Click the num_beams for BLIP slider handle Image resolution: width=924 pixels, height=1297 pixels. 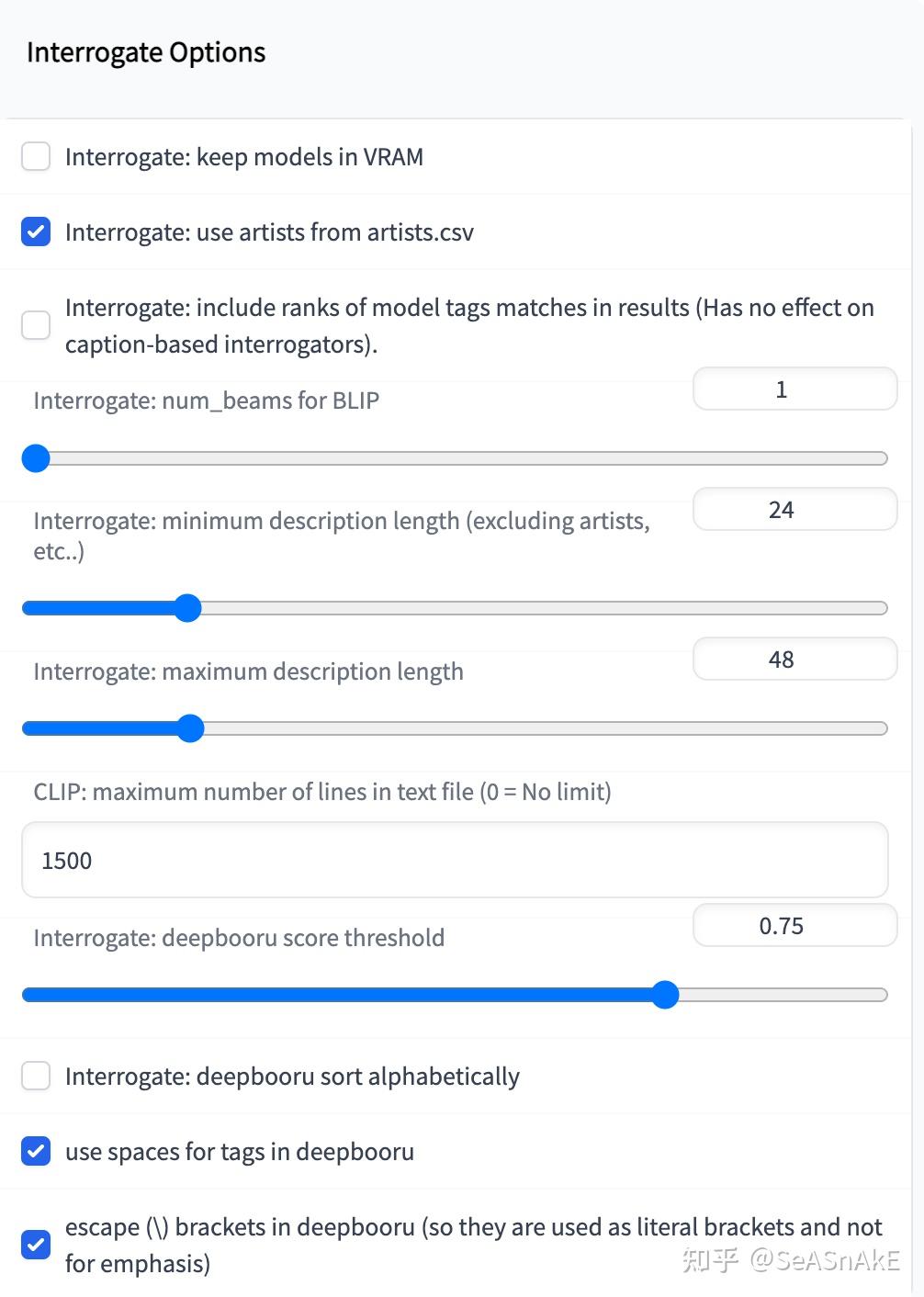tap(36, 457)
